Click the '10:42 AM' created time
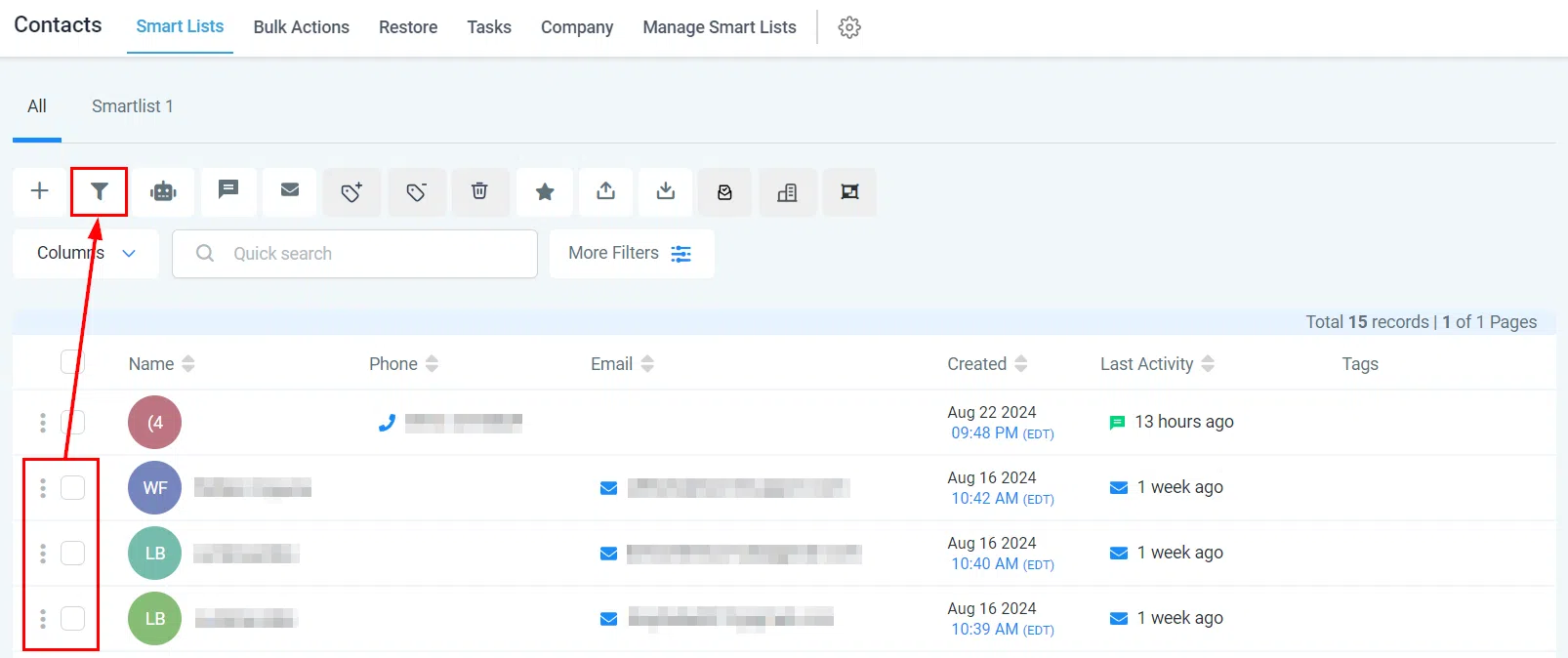Viewport: 1568px width, 658px height. 985,498
